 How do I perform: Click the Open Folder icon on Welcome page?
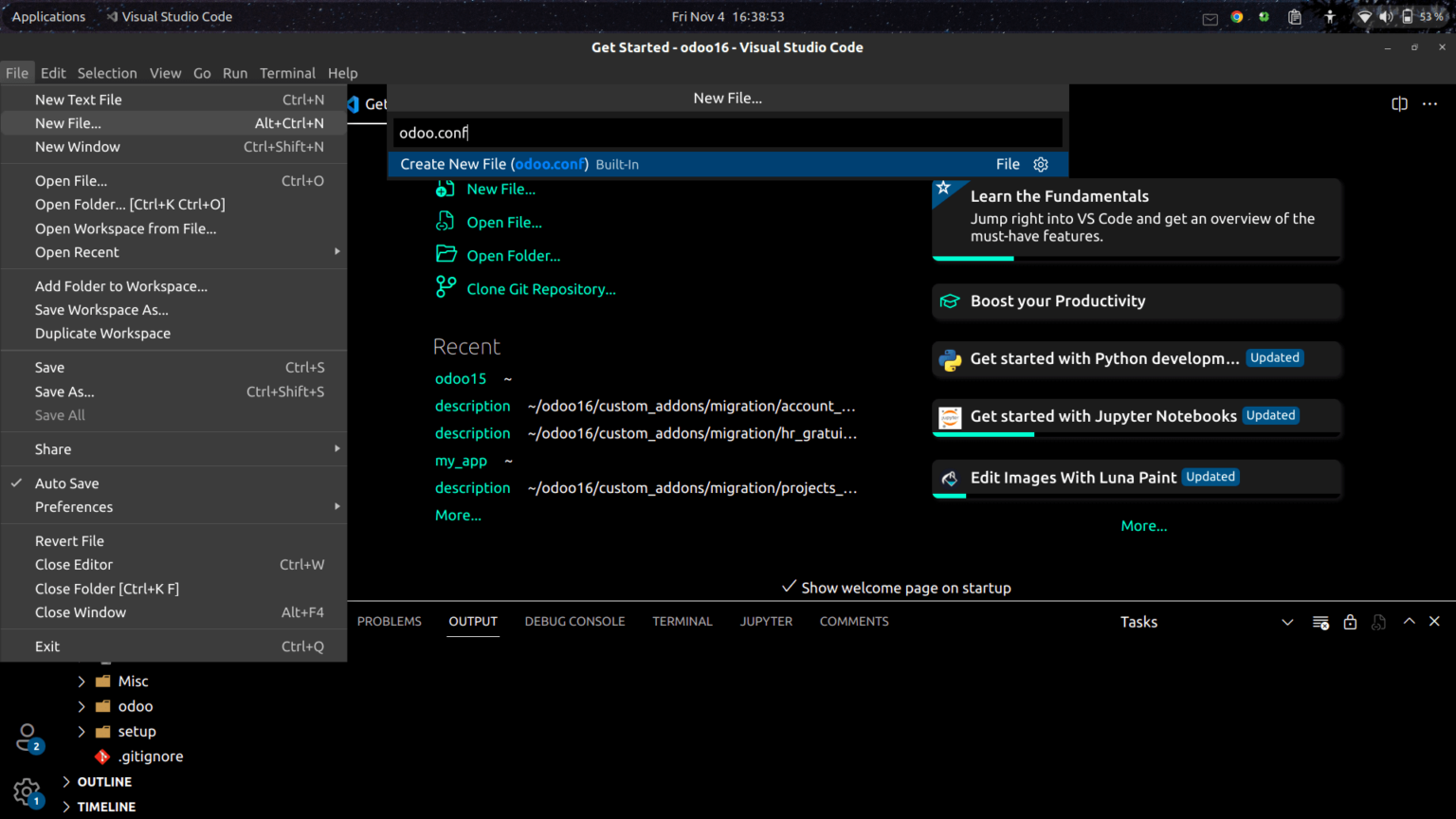click(x=446, y=254)
